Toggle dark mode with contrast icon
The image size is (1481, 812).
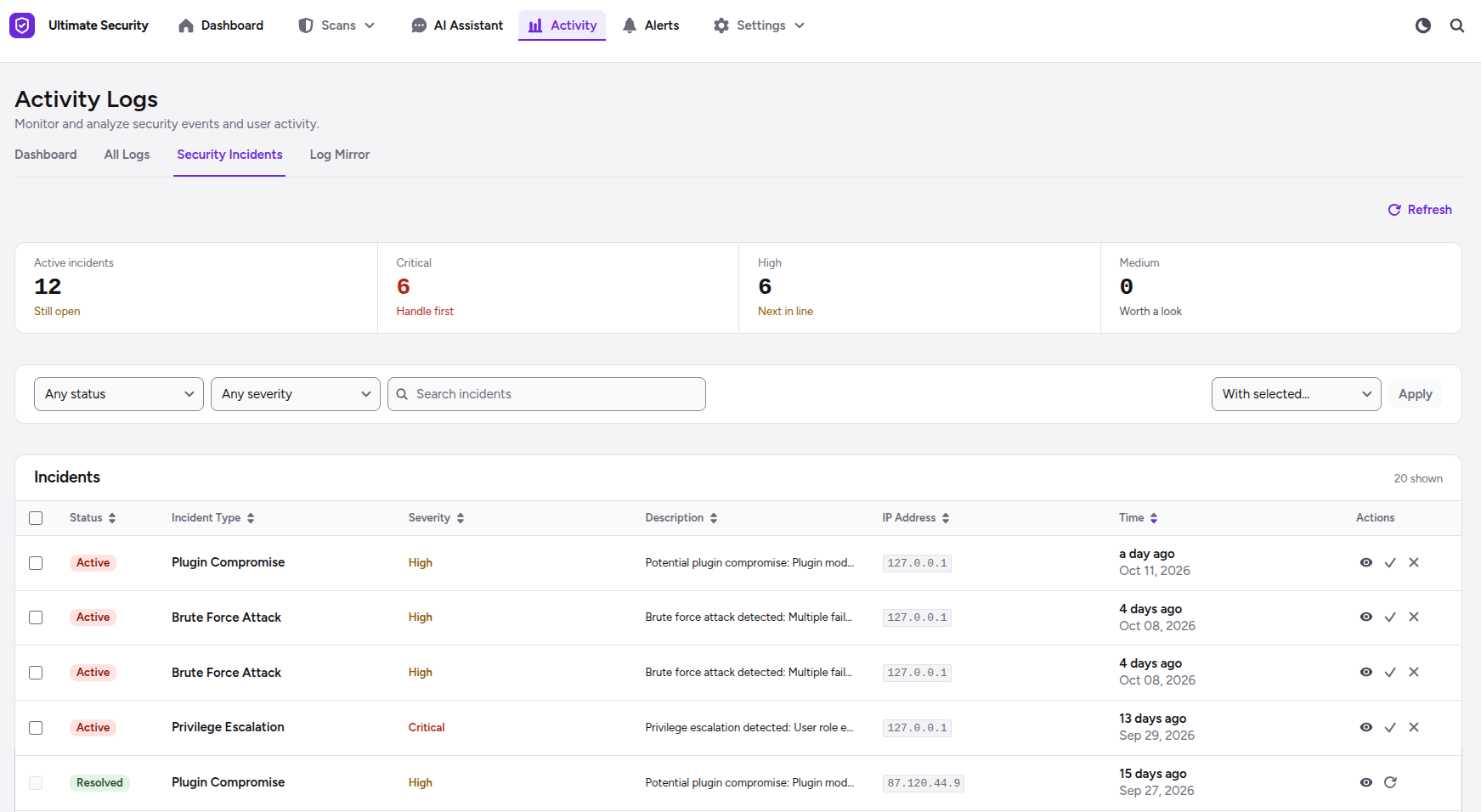click(x=1422, y=25)
